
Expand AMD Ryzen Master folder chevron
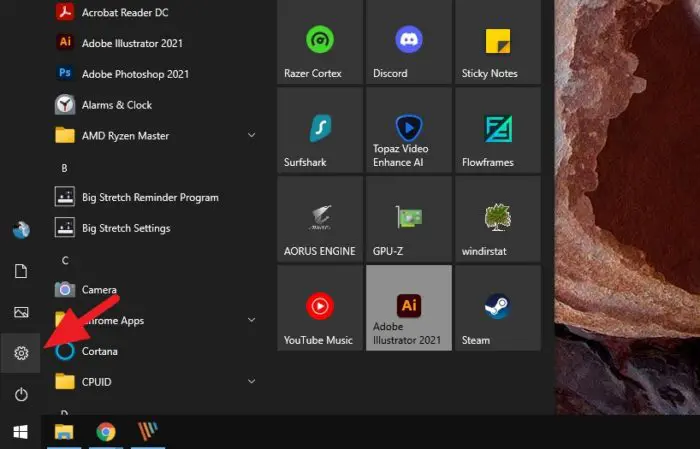252,135
